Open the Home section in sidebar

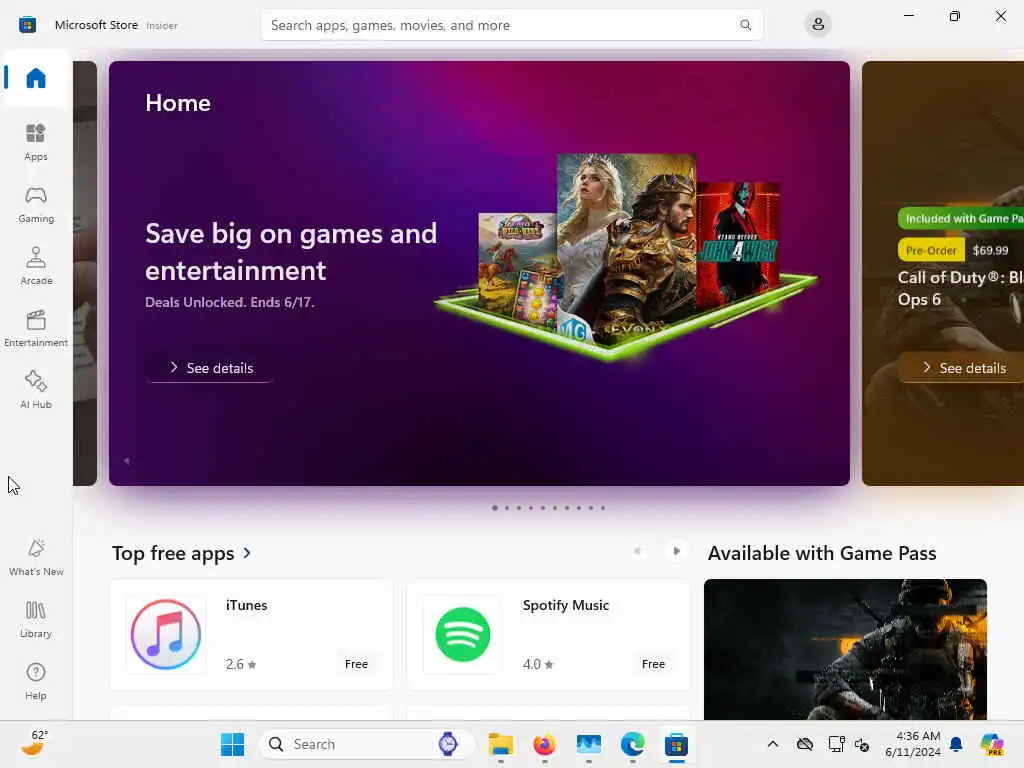[36, 78]
